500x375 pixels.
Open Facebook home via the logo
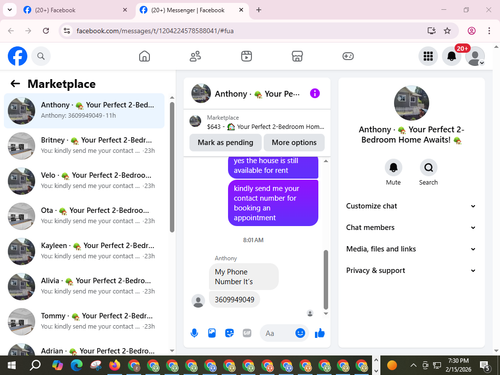pyautogui.click(x=17, y=56)
